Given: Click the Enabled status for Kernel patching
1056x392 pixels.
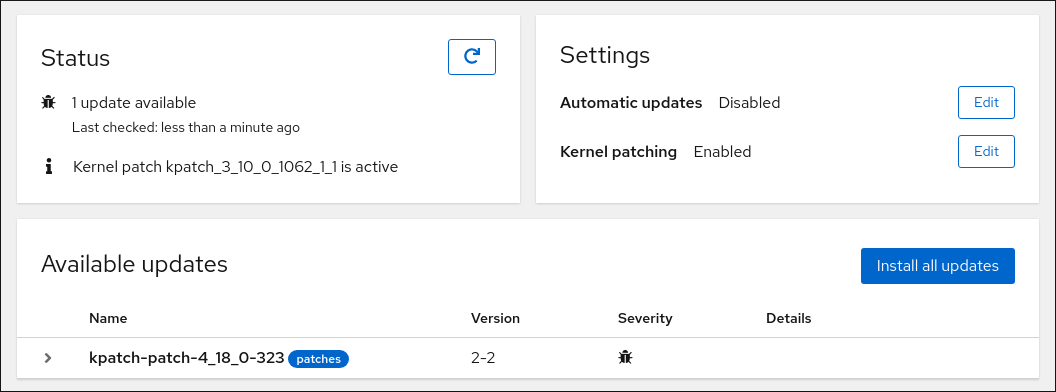Looking at the screenshot, I should pos(722,152).
